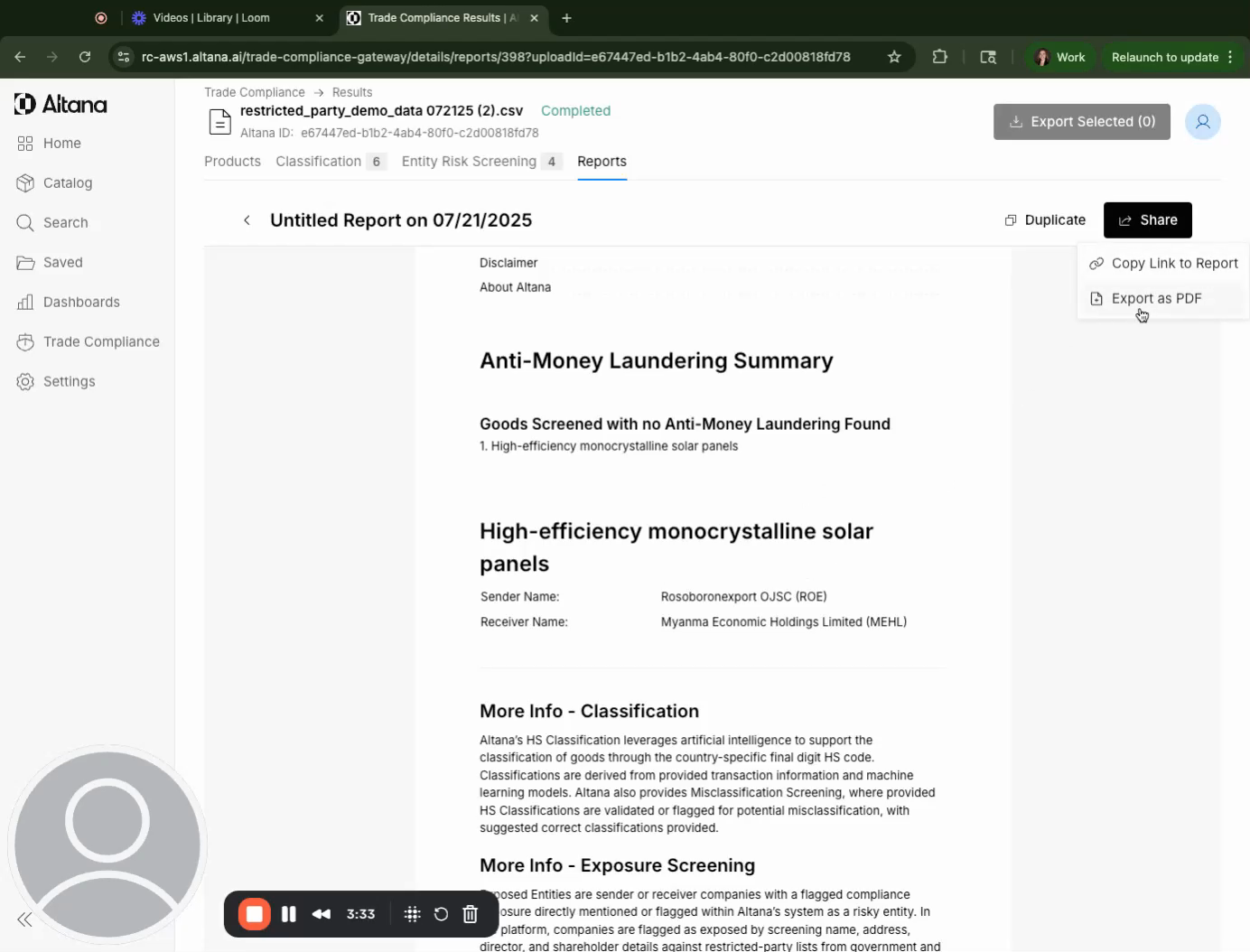Click the black Share button
1250x952 pixels.
click(x=1147, y=219)
